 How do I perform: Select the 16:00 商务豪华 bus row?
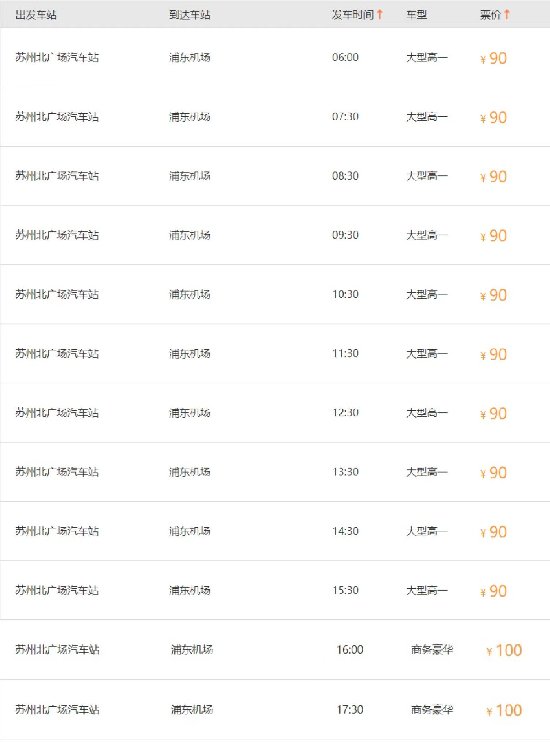point(275,649)
